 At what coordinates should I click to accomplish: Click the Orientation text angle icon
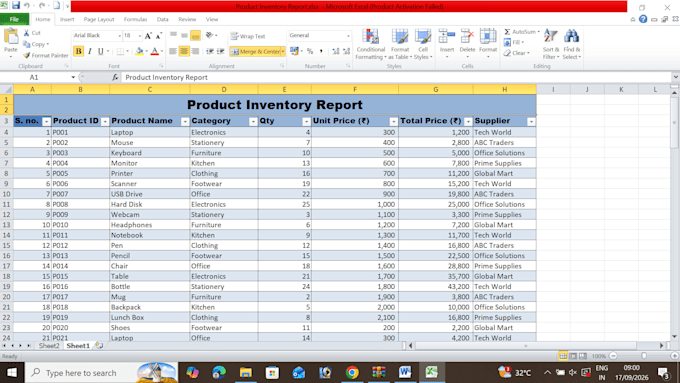[x=209, y=35]
